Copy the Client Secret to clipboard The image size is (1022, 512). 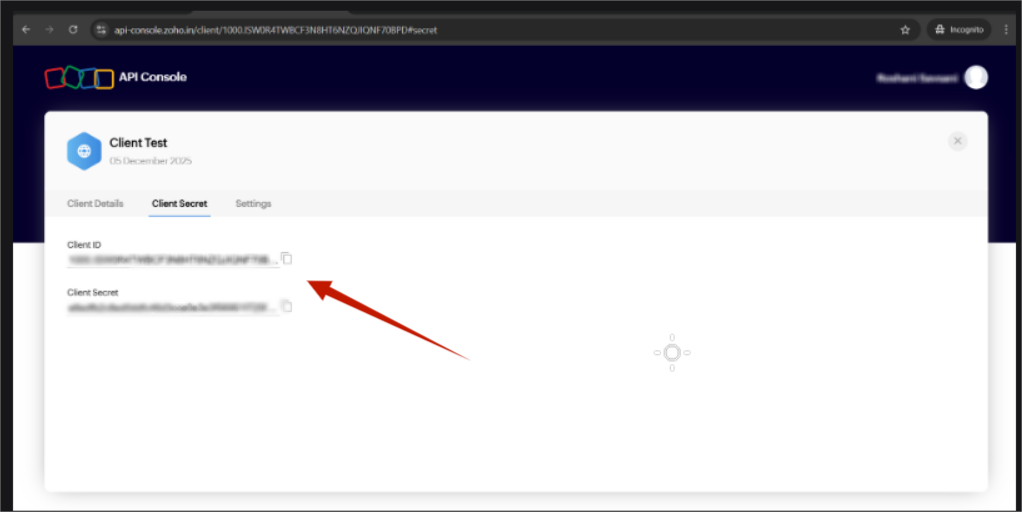tap(287, 307)
